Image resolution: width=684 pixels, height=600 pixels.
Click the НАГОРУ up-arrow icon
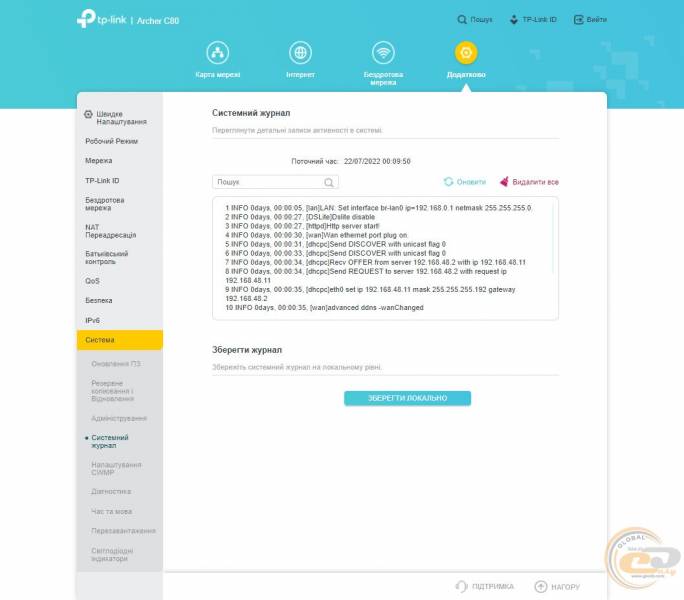pos(540,587)
